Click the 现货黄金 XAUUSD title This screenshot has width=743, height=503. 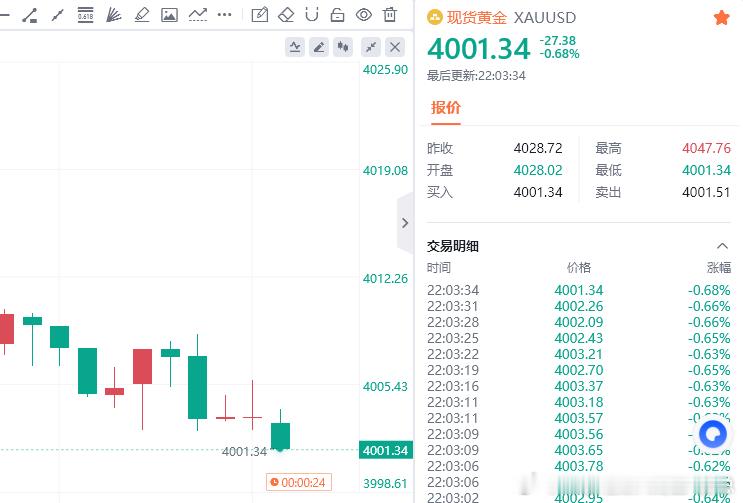pos(511,18)
